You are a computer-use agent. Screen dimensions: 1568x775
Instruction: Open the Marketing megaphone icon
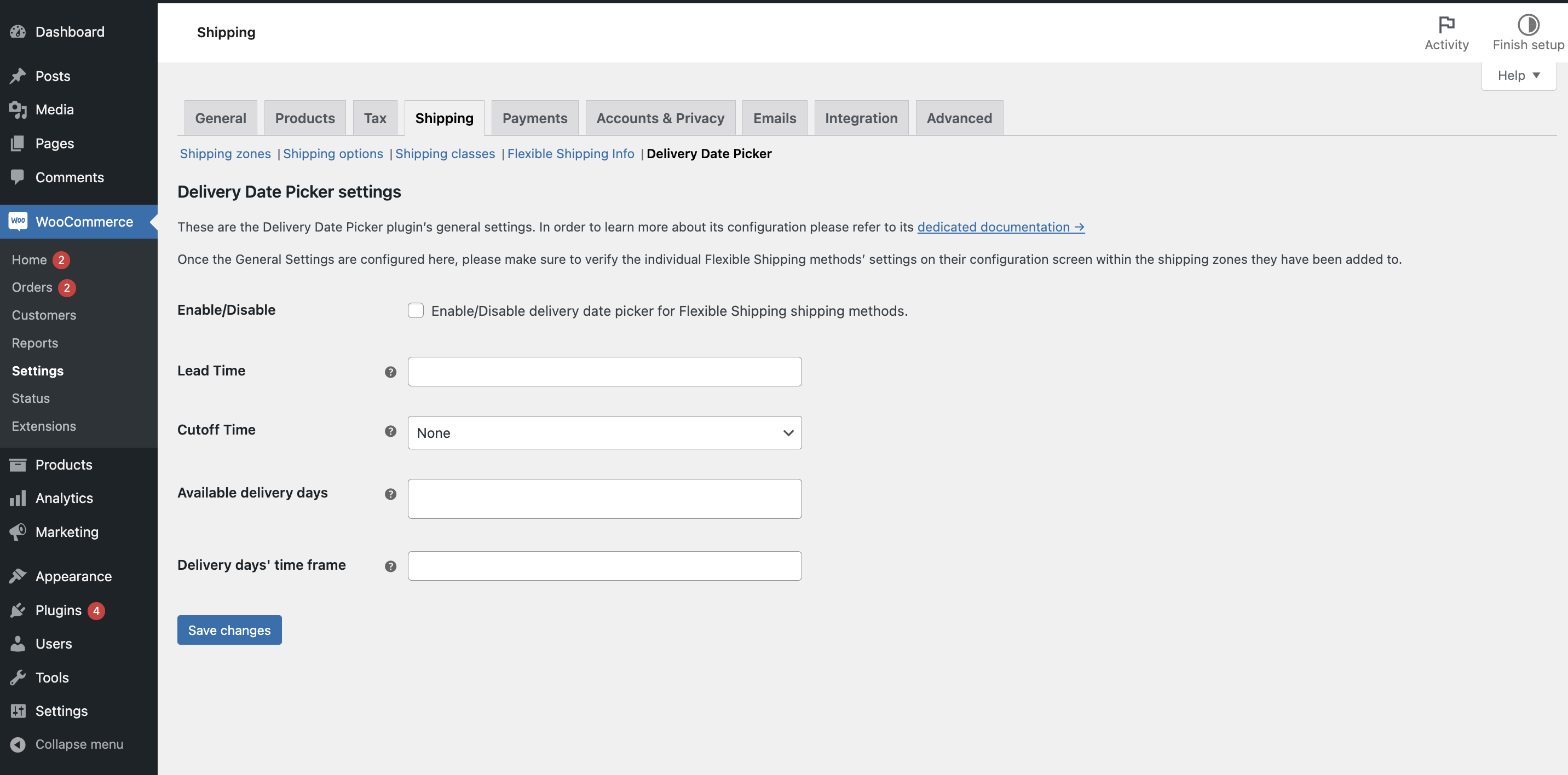coord(18,531)
